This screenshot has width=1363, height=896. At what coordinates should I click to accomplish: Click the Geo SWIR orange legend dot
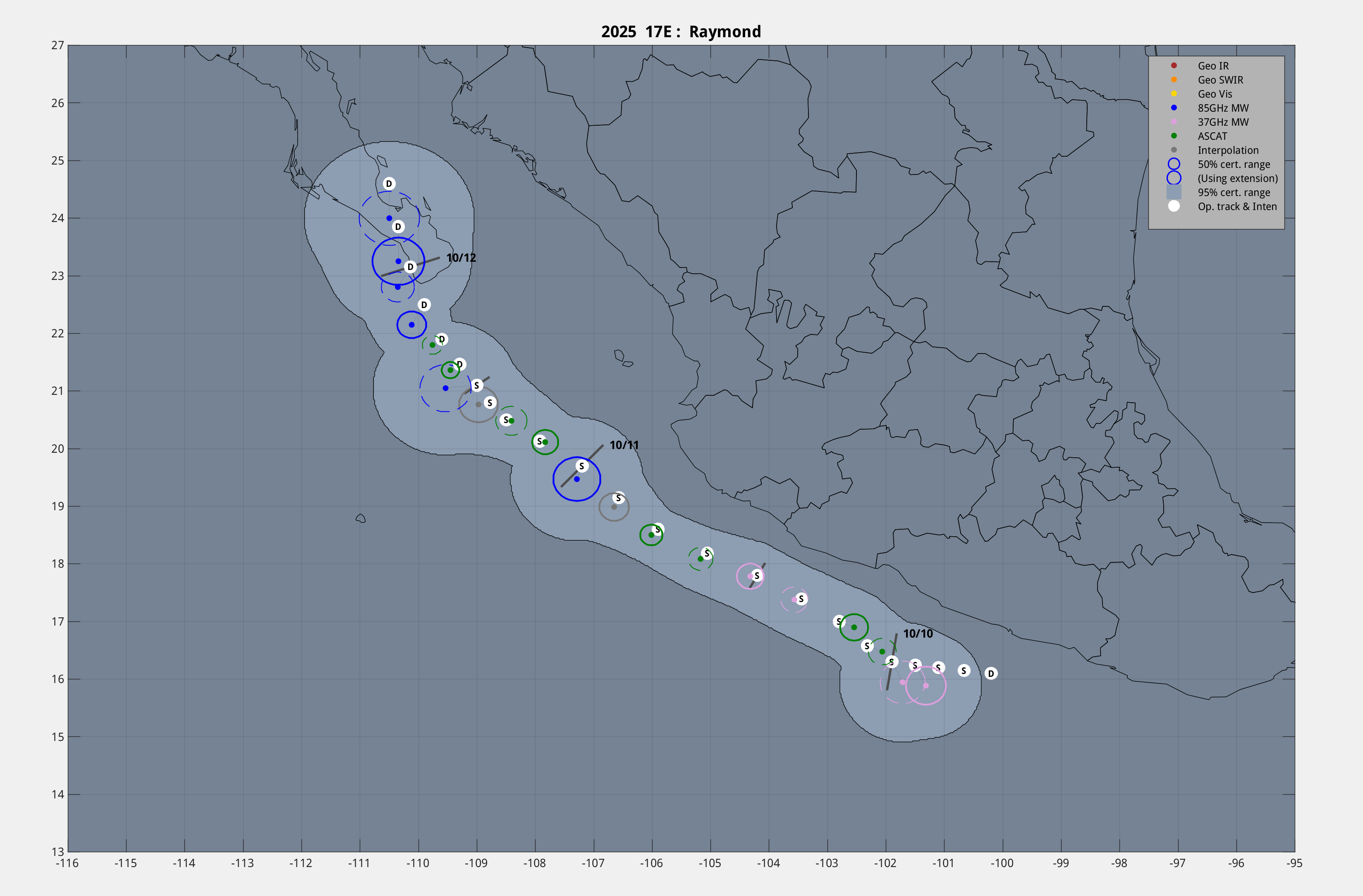[1174, 79]
